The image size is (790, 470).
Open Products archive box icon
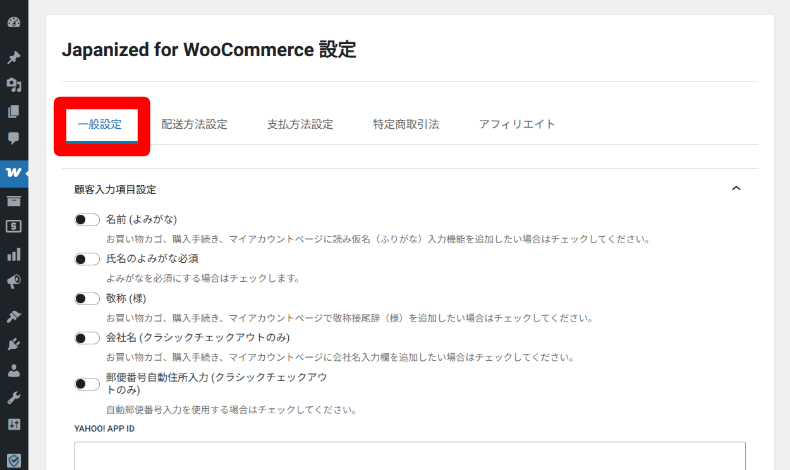point(14,200)
